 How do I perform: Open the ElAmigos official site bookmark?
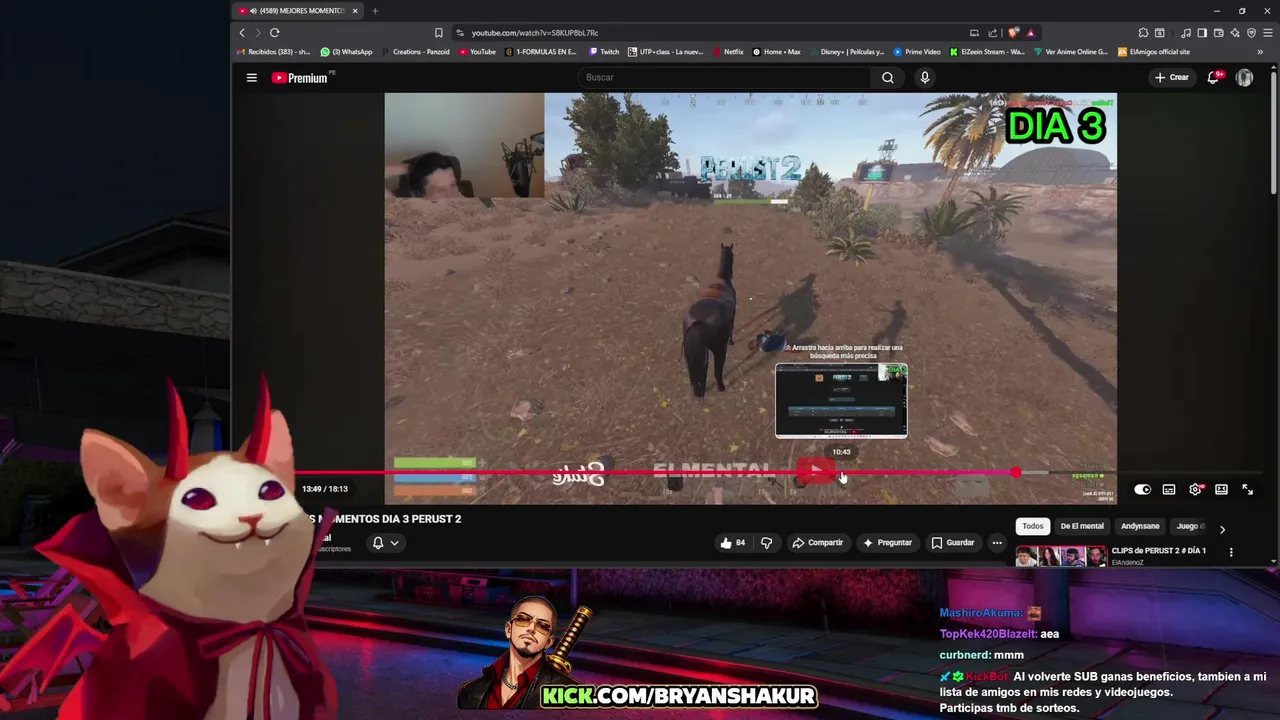point(1153,52)
